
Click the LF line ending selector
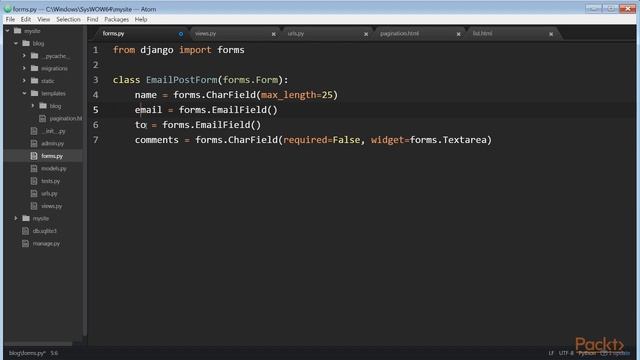[x=551, y=353]
